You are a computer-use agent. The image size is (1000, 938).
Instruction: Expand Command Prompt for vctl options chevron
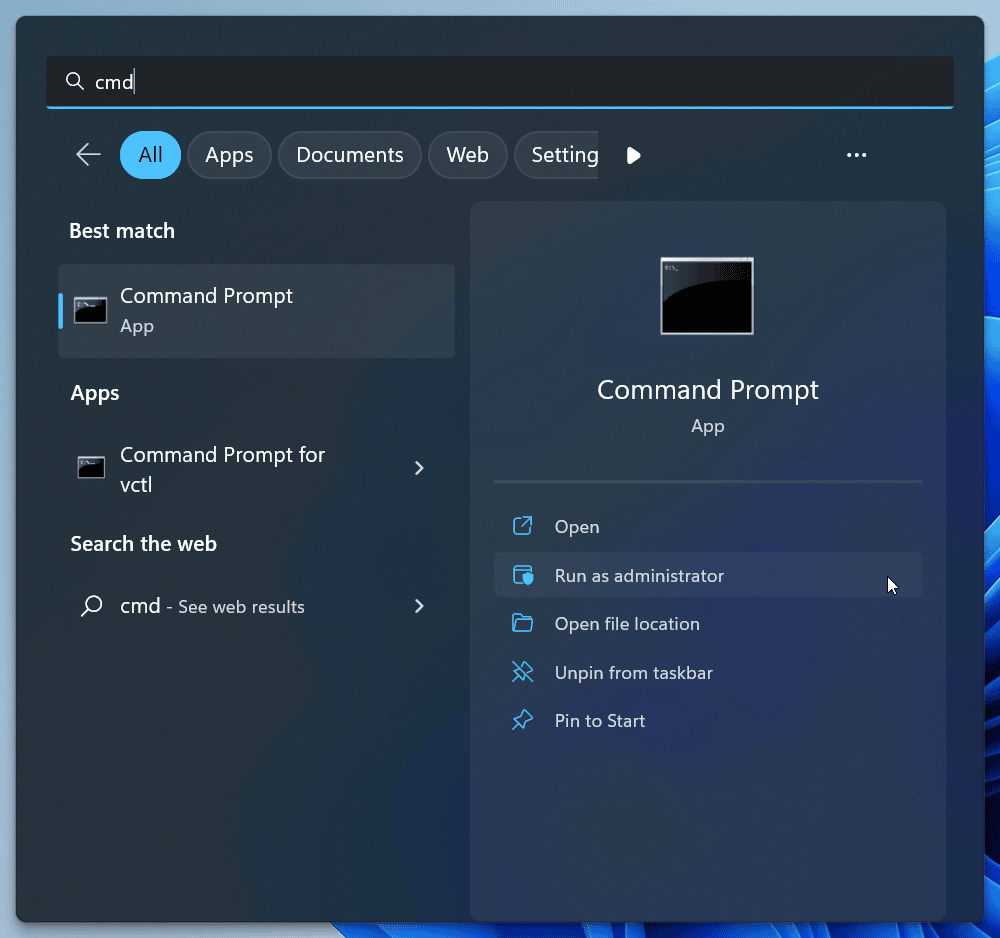(419, 467)
